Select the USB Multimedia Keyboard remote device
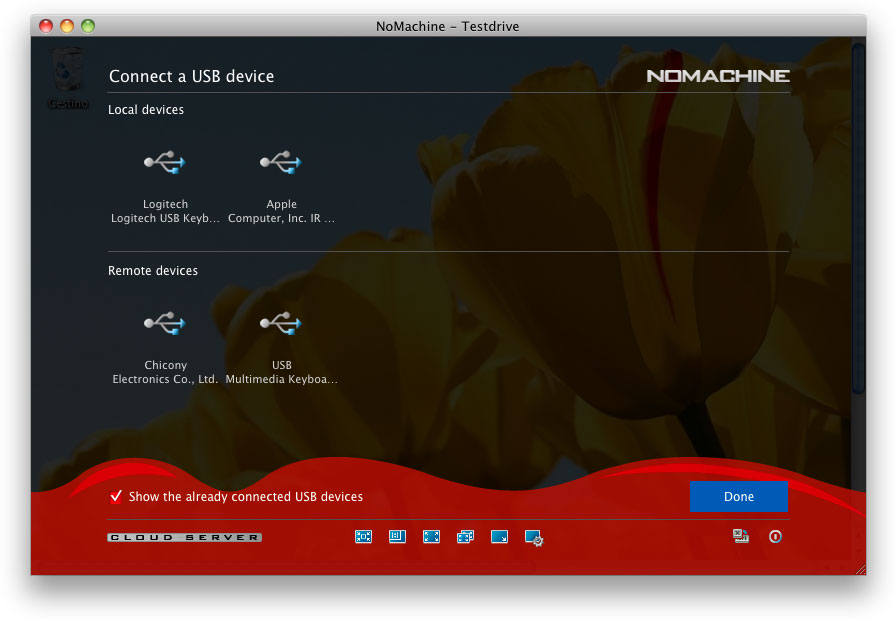This screenshot has width=895, height=619. 281,323
